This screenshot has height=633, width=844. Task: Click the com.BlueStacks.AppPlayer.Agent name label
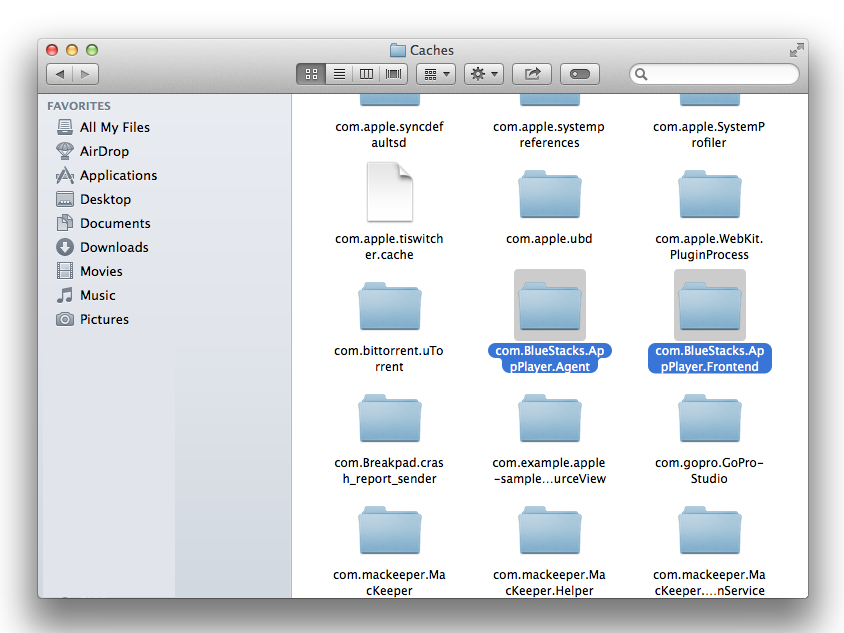point(550,358)
